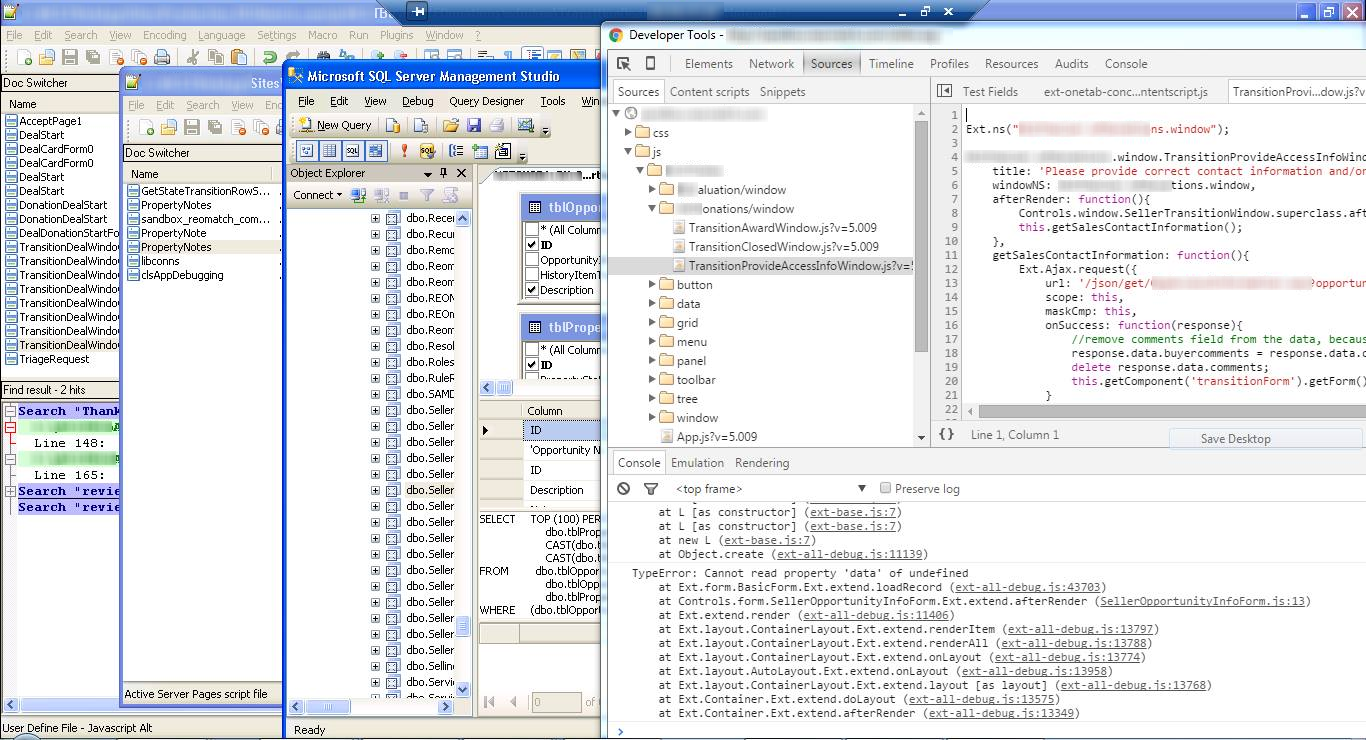This screenshot has width=1366, height=740.
Task: Select the DevTools inspect element icon
Action: pyautogui.click(x=624, y=63)
